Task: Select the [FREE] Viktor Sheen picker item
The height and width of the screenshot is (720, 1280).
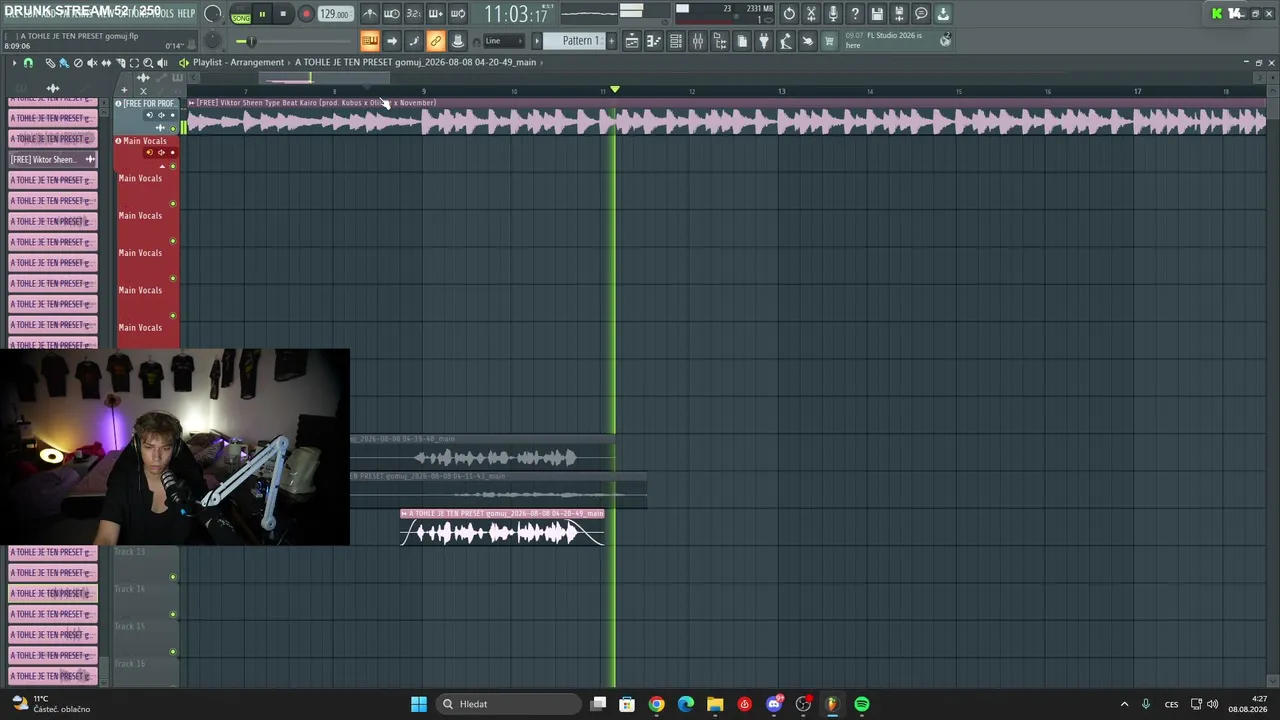Action: pyautogui.click(x=53, y=159)
